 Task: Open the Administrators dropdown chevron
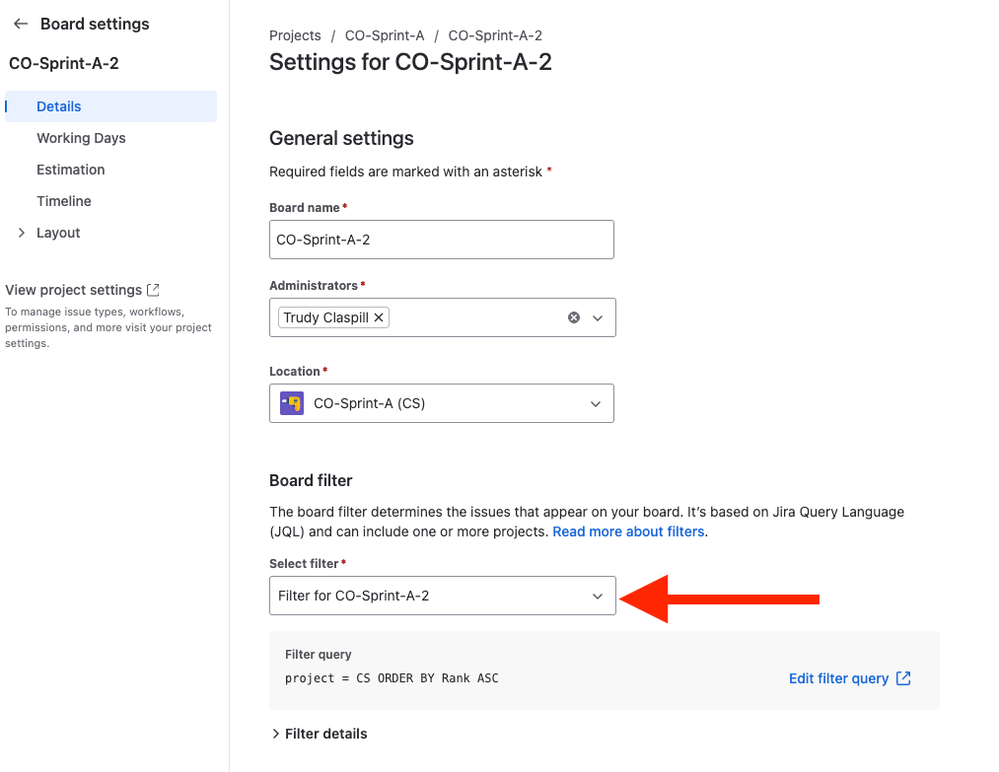pyautogui.click(x=598, y=318)
